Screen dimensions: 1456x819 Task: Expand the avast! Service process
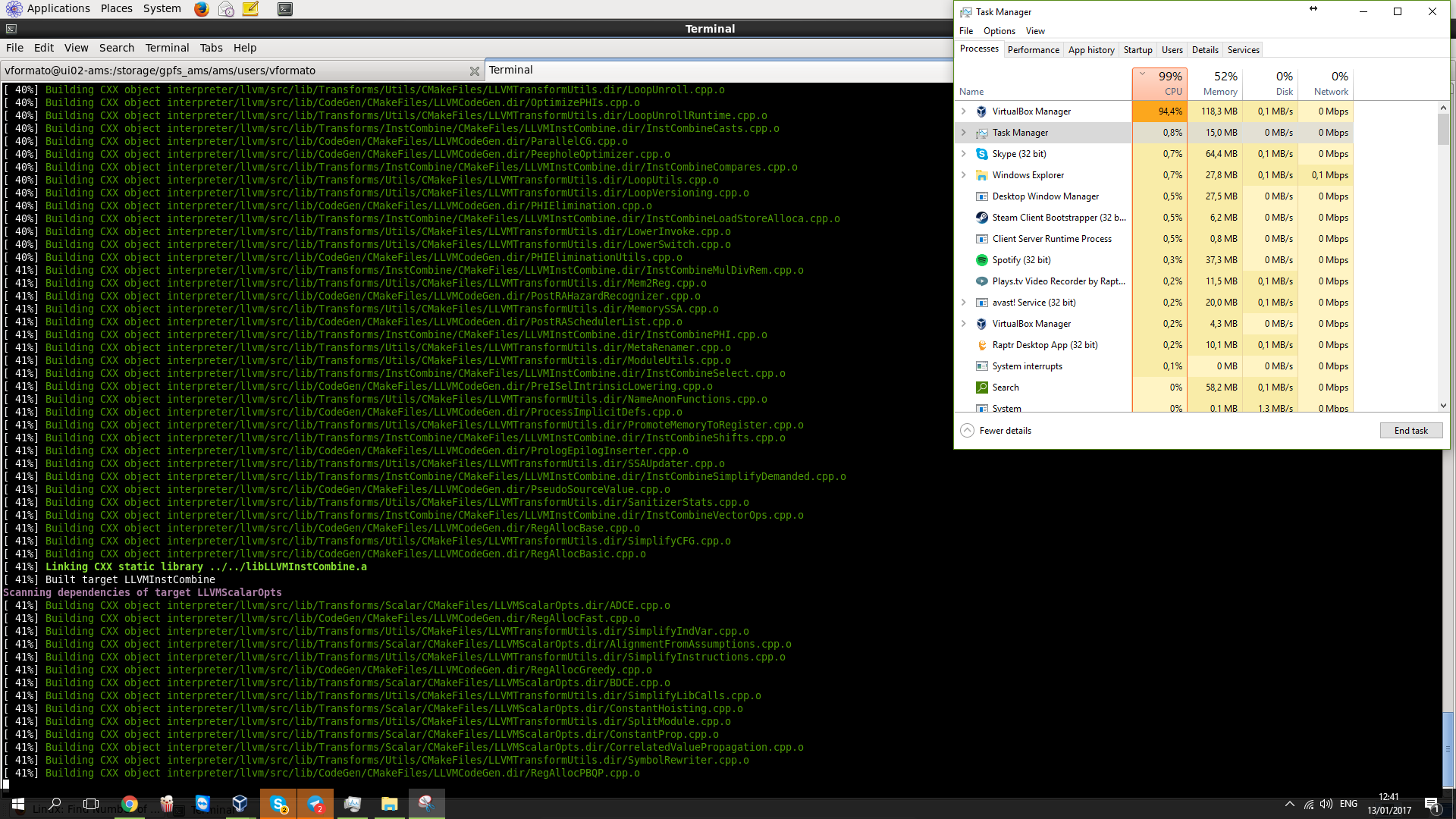point(964,303)
